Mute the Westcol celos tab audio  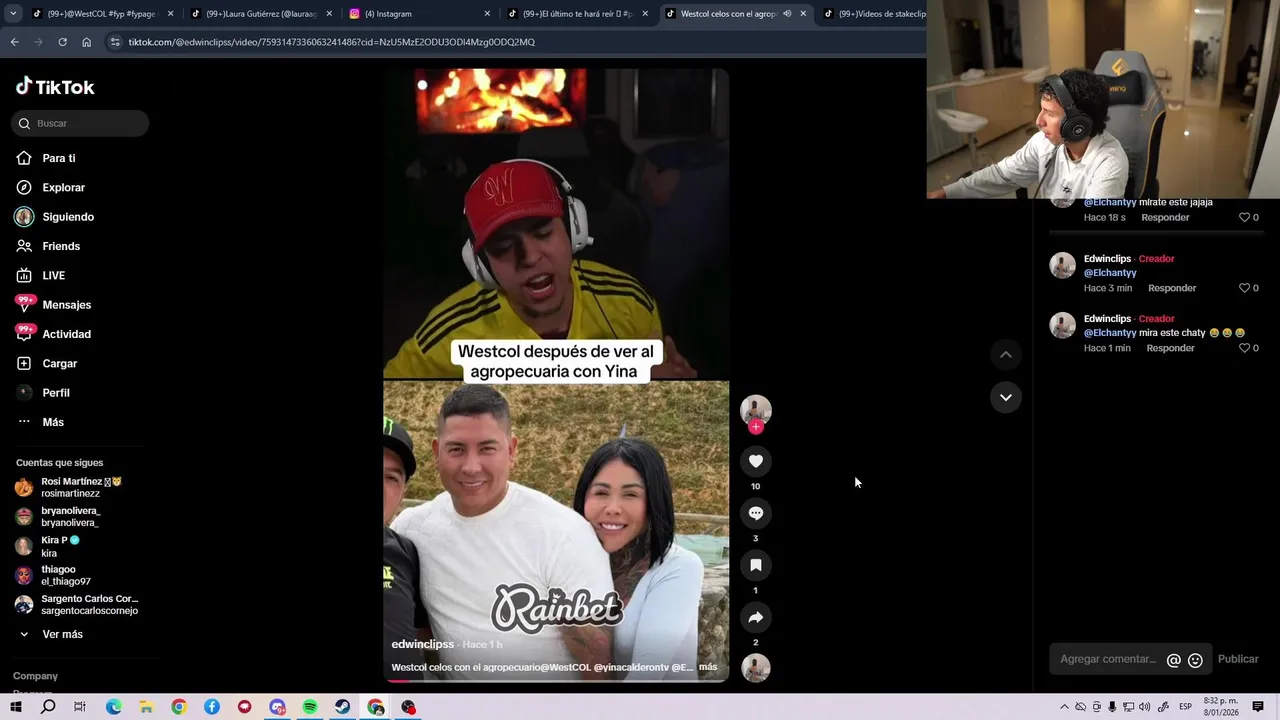click(x=787, y=14)
